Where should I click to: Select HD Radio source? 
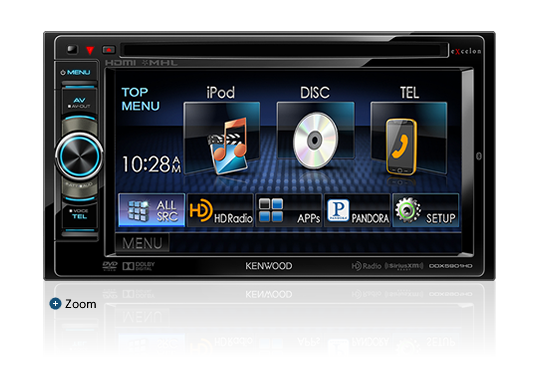coord(221,210)
